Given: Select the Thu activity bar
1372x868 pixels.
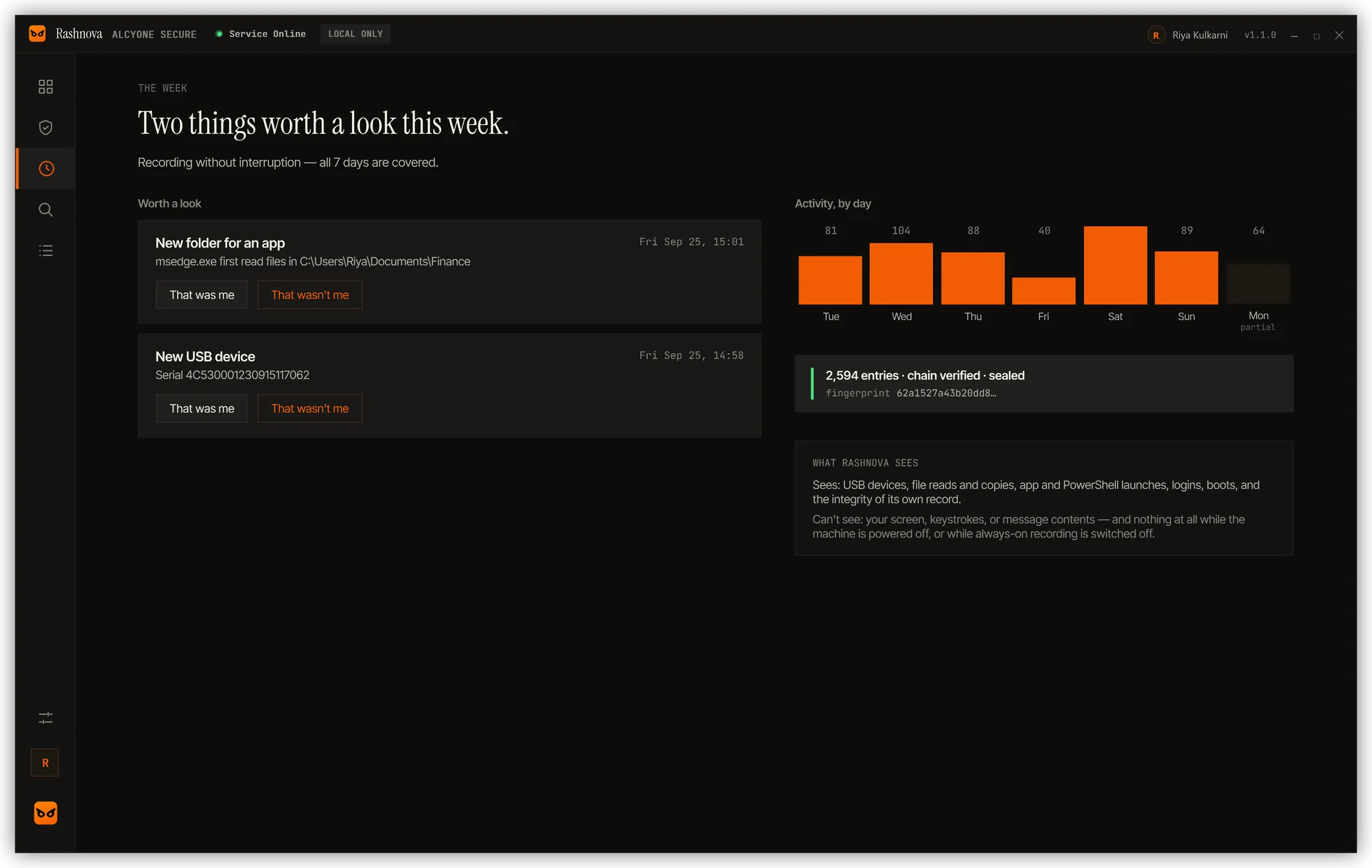Looking at the screenshot, I should [973, 278].
